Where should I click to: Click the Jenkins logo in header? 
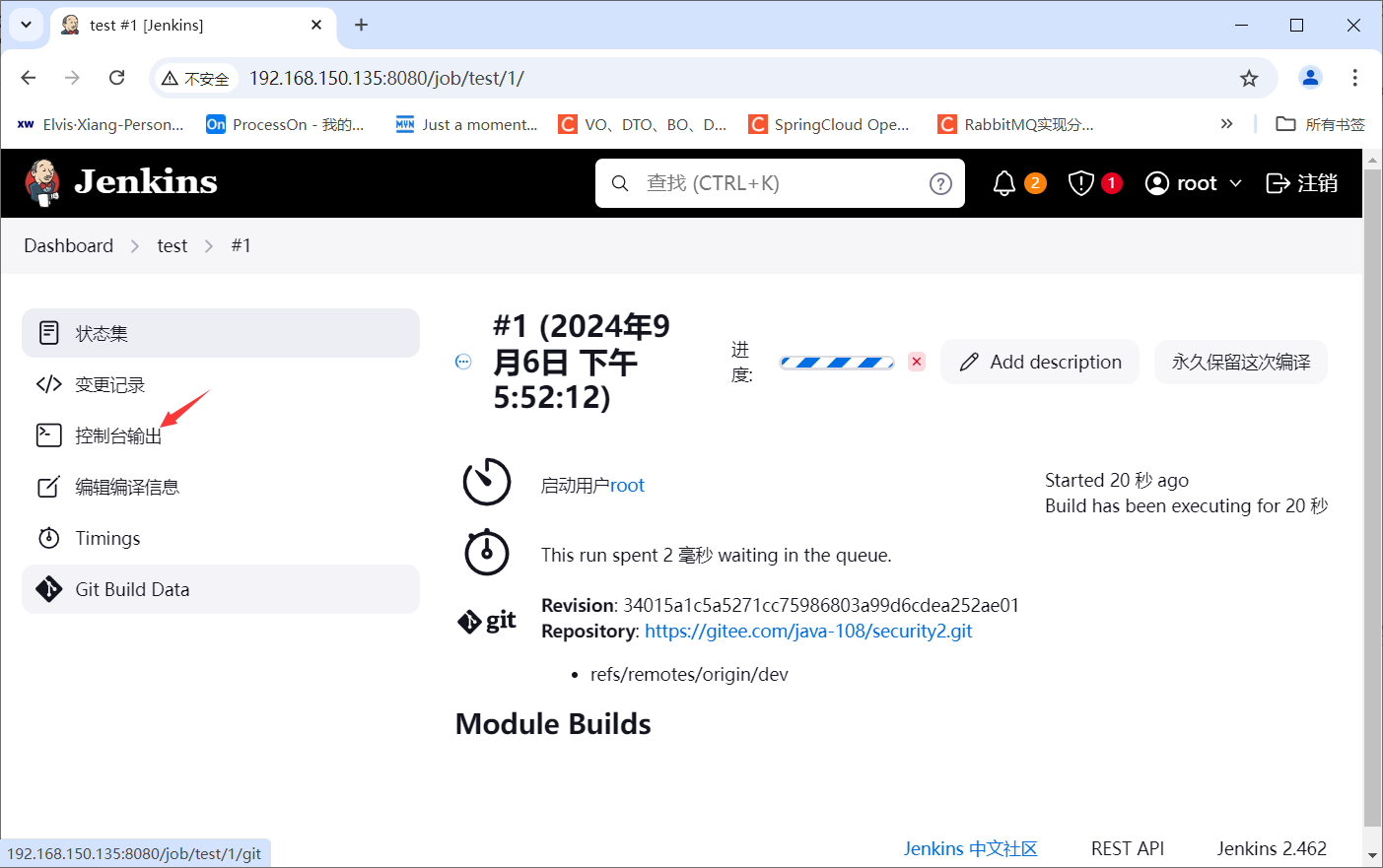120,183
